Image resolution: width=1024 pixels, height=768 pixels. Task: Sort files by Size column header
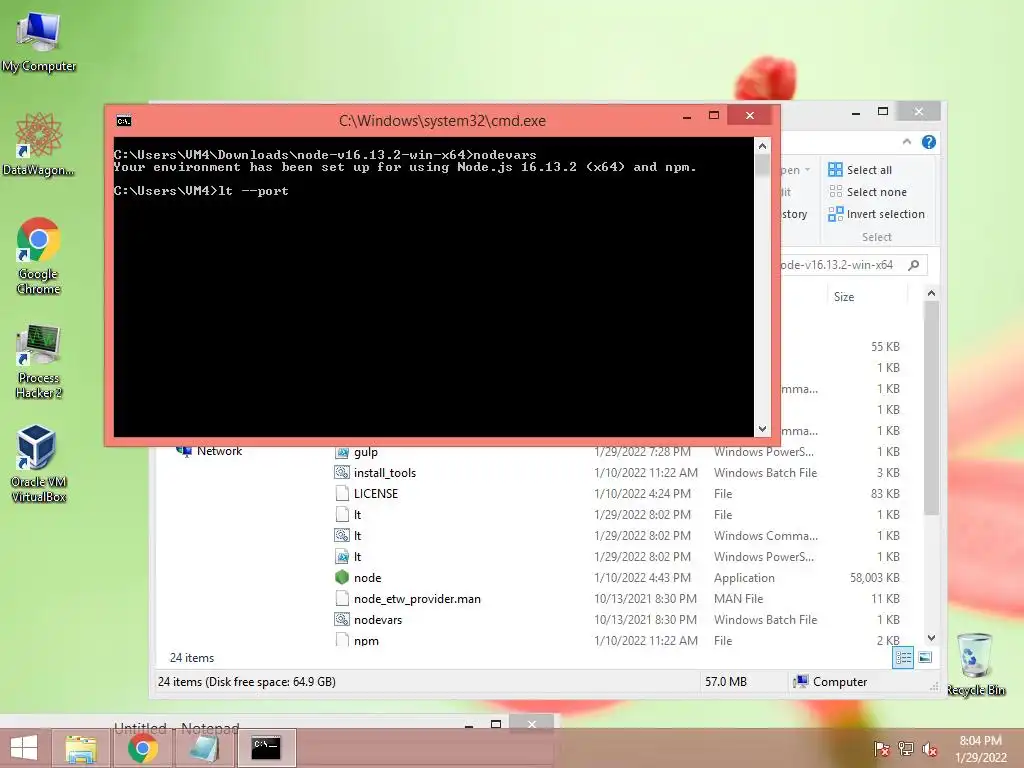pyautogui.click(x=844, y=296)
